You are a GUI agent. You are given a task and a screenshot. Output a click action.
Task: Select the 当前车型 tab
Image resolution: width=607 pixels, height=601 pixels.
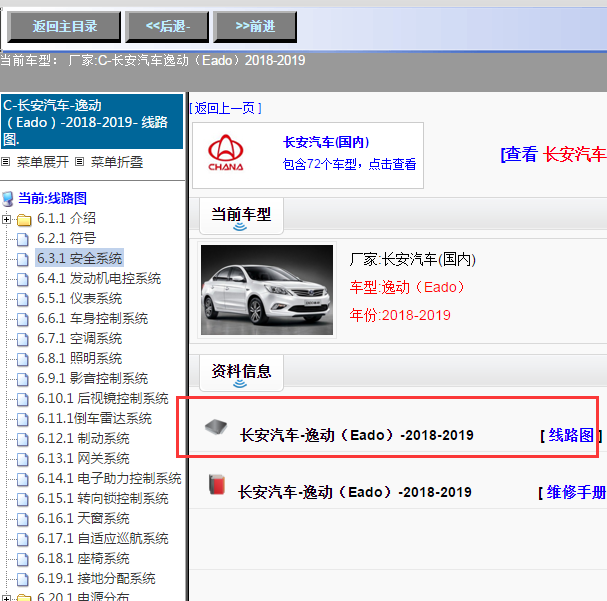click(241, 216)
